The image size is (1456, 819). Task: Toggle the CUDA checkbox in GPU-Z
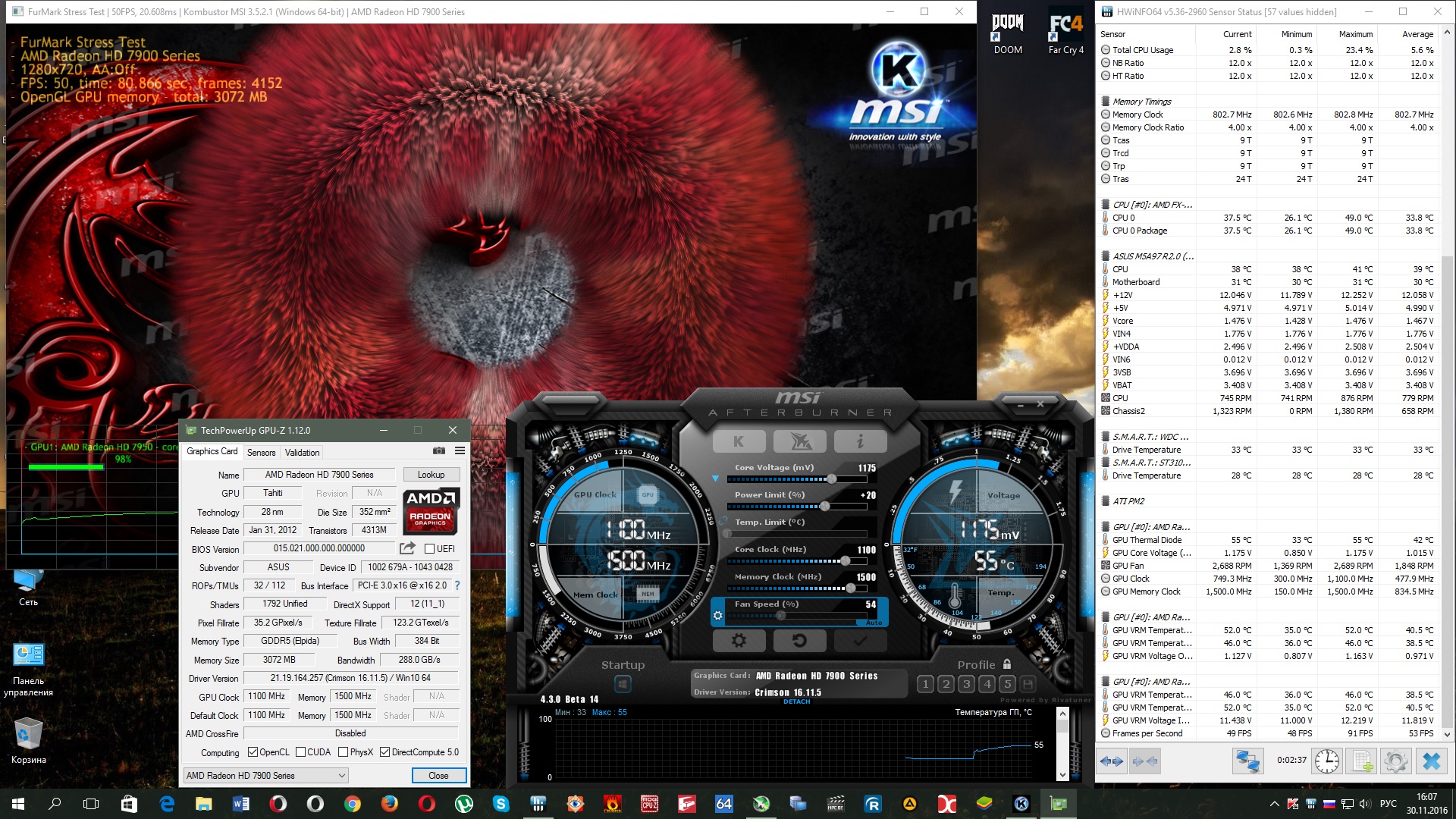pos(301,752)
